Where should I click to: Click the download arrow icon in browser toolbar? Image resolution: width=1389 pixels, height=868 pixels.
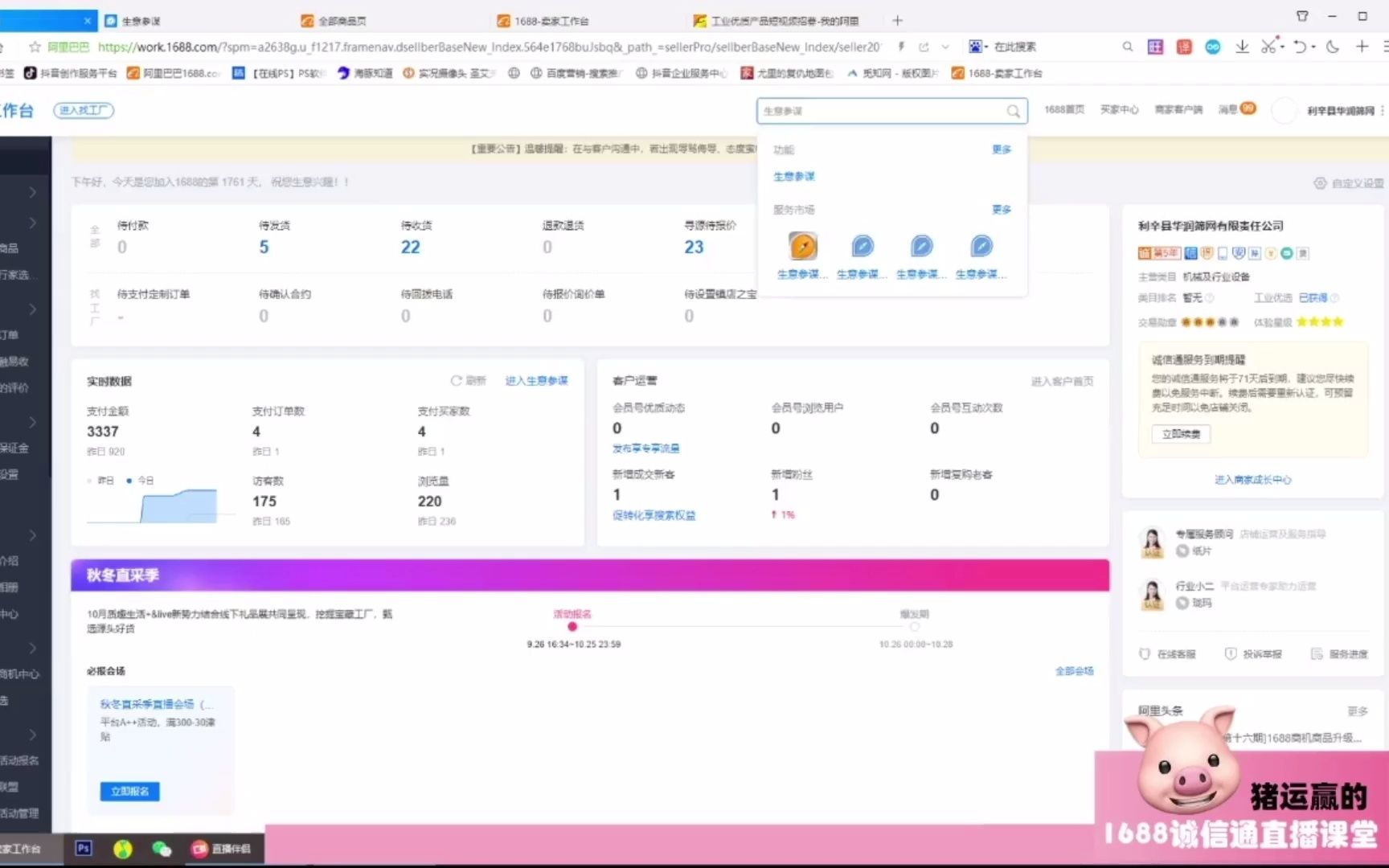coord(1242,47)
